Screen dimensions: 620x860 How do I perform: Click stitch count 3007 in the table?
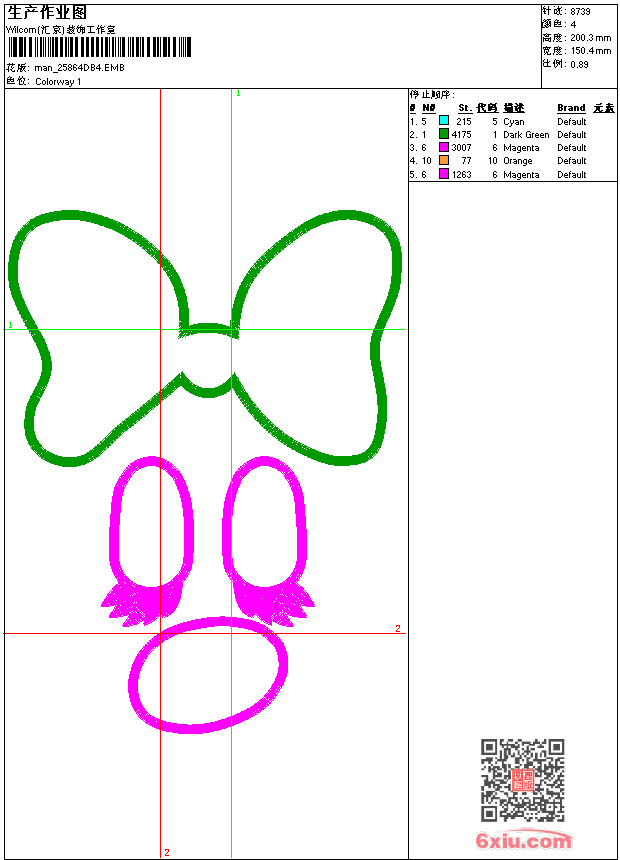[461, 148]
